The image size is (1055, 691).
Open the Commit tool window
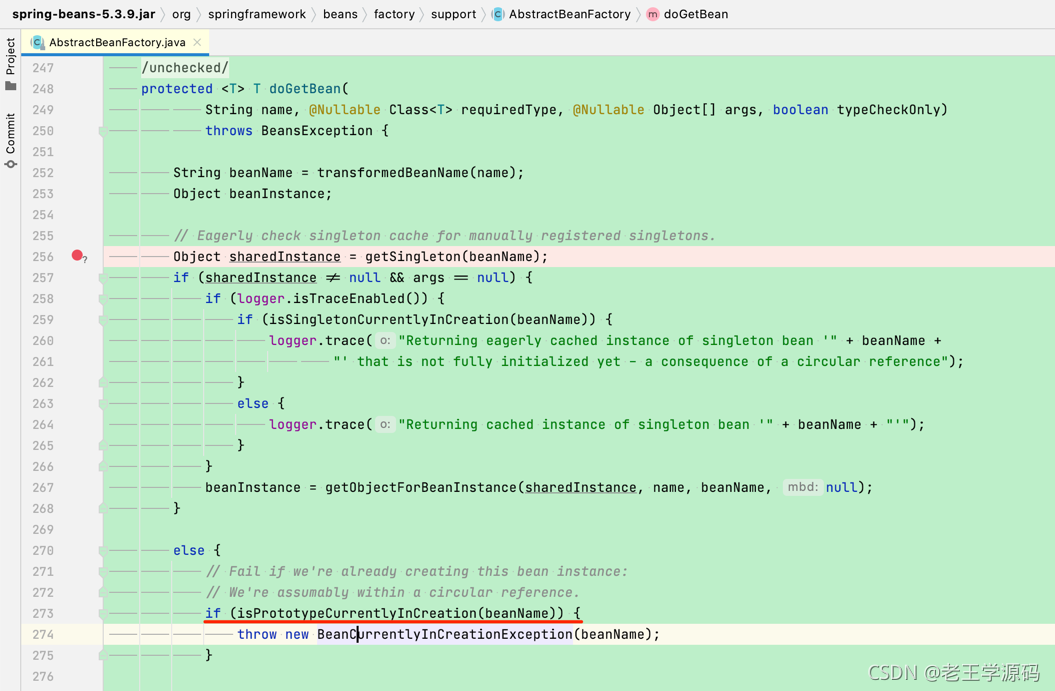[10, 141]
